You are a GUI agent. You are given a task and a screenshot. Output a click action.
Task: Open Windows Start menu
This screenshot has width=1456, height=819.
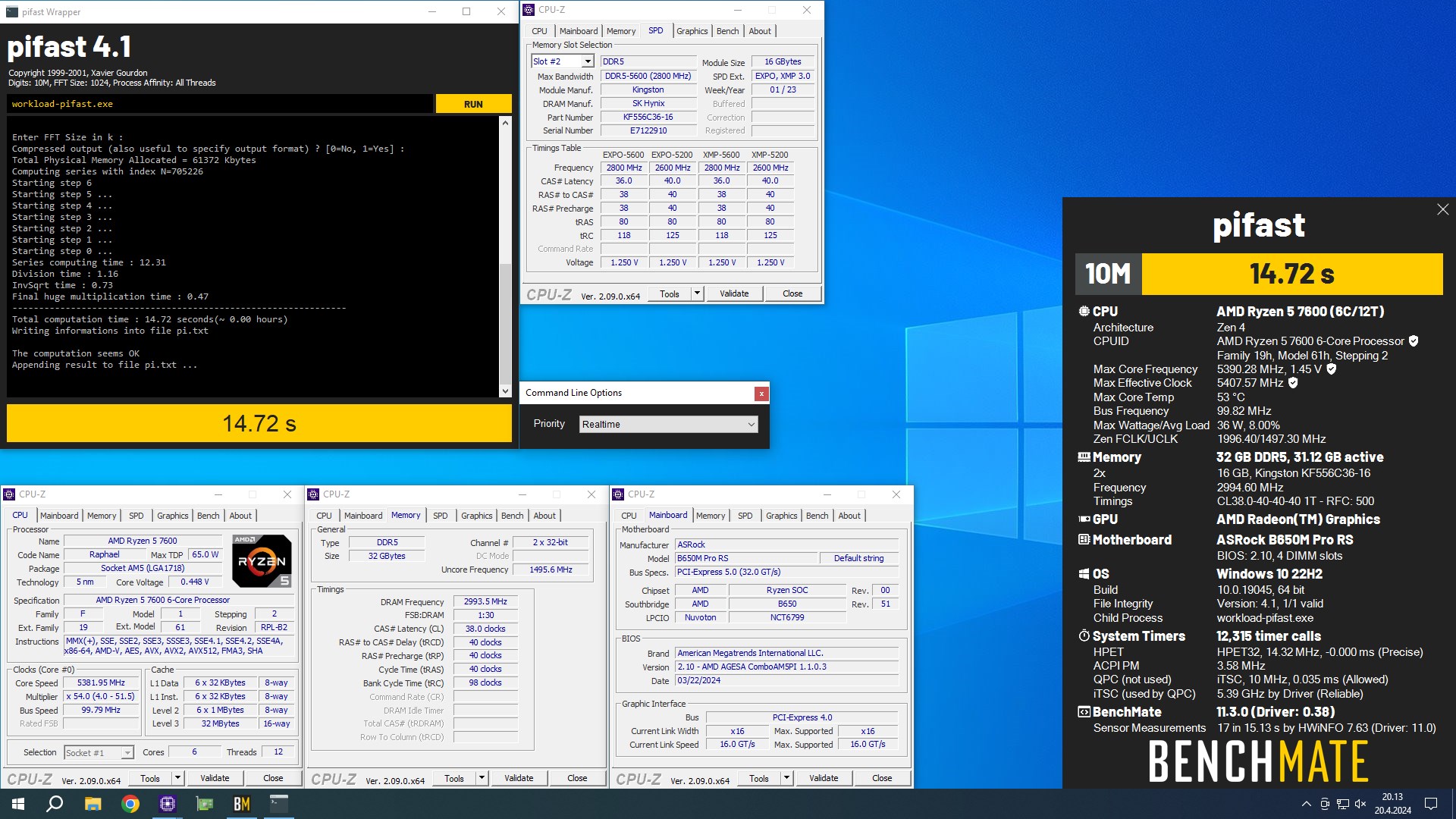click(18, 804)
